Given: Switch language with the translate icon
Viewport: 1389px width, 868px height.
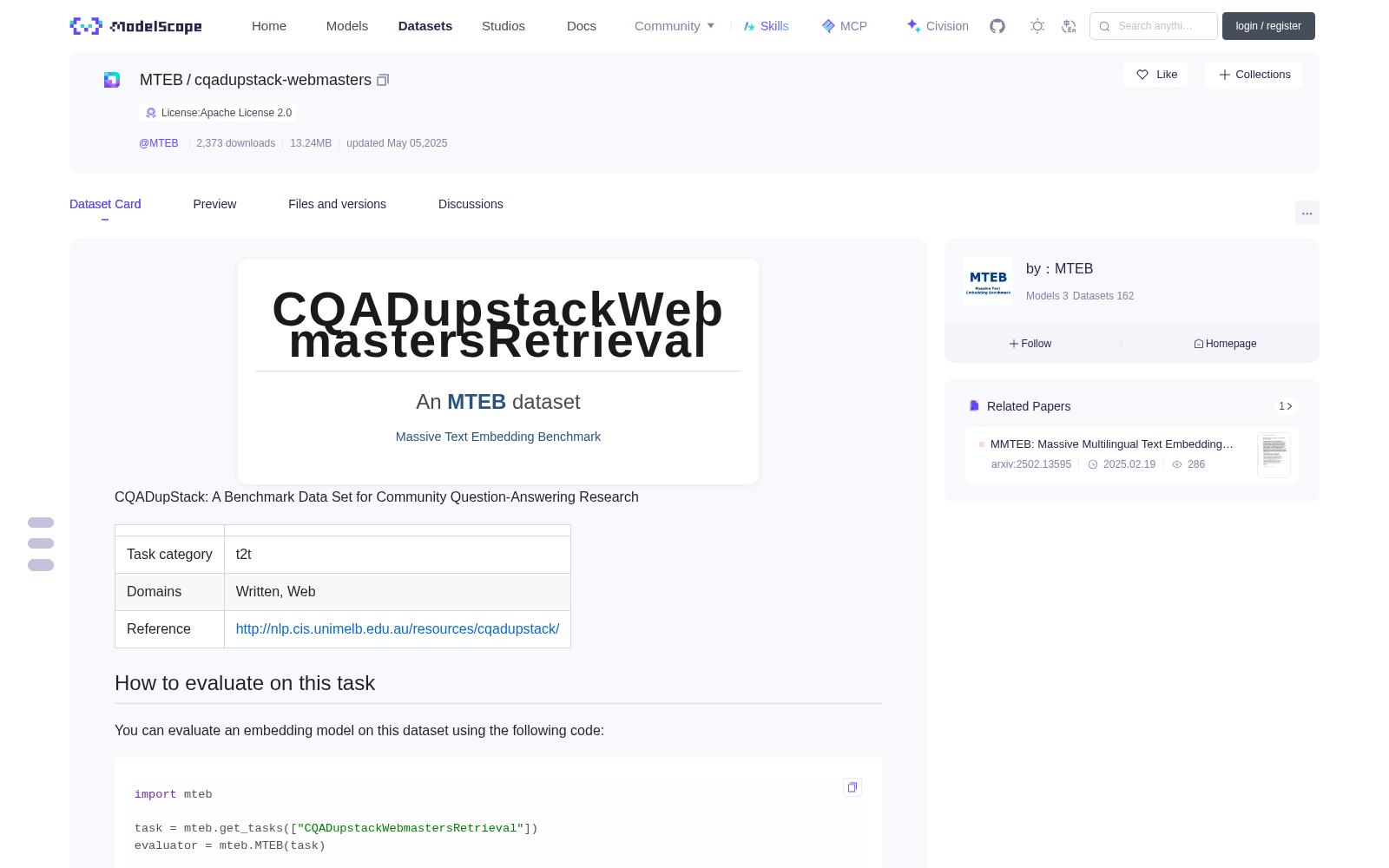Looking at the screenshot, I should (1070, 26).
